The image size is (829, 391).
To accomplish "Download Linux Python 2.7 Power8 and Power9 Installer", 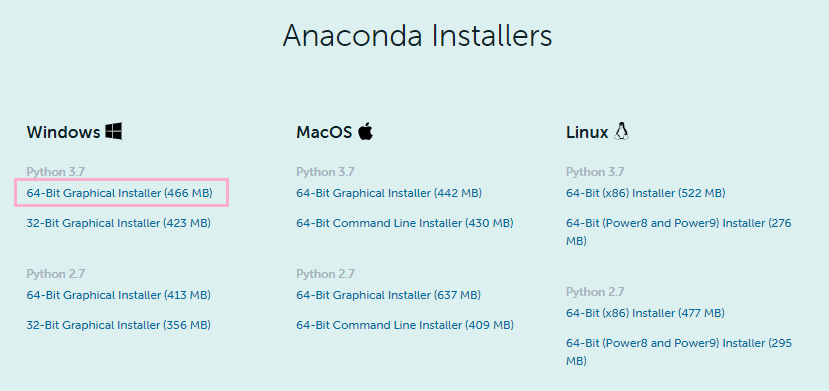I will (679, 352).
